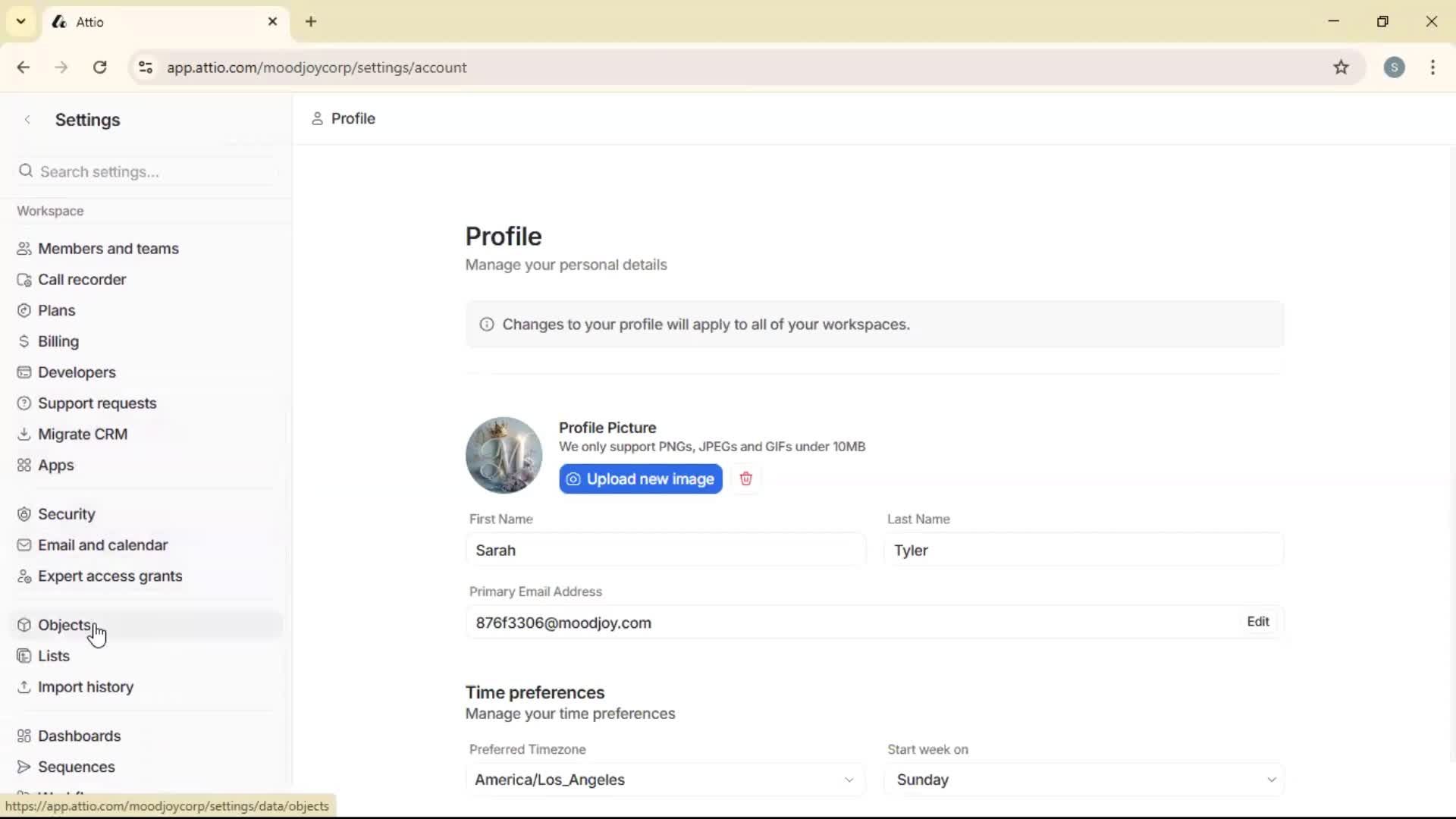Open the Billing settings page
Screen dimensions: 1456x819
click(x=146, y=342)
